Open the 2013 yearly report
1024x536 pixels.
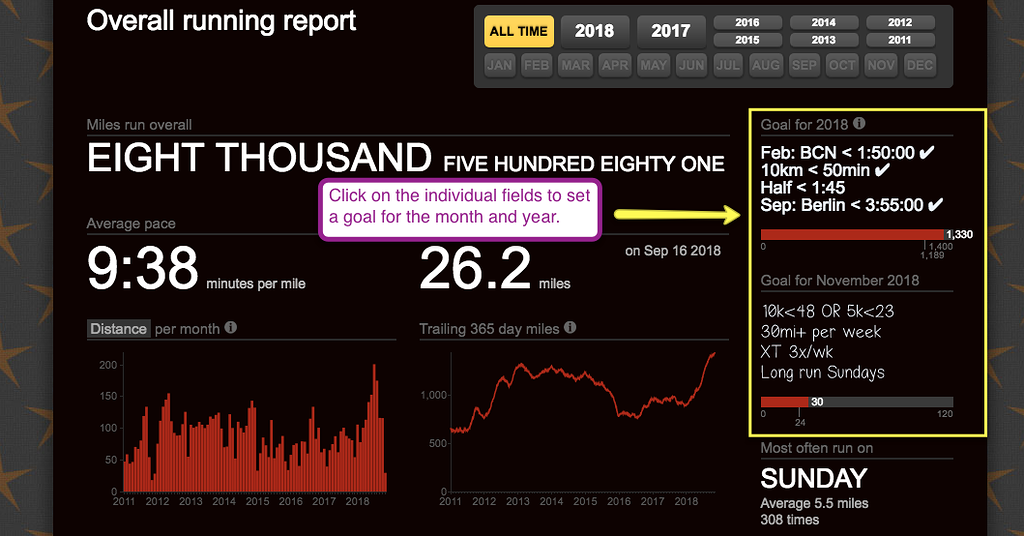pos(824,40)
